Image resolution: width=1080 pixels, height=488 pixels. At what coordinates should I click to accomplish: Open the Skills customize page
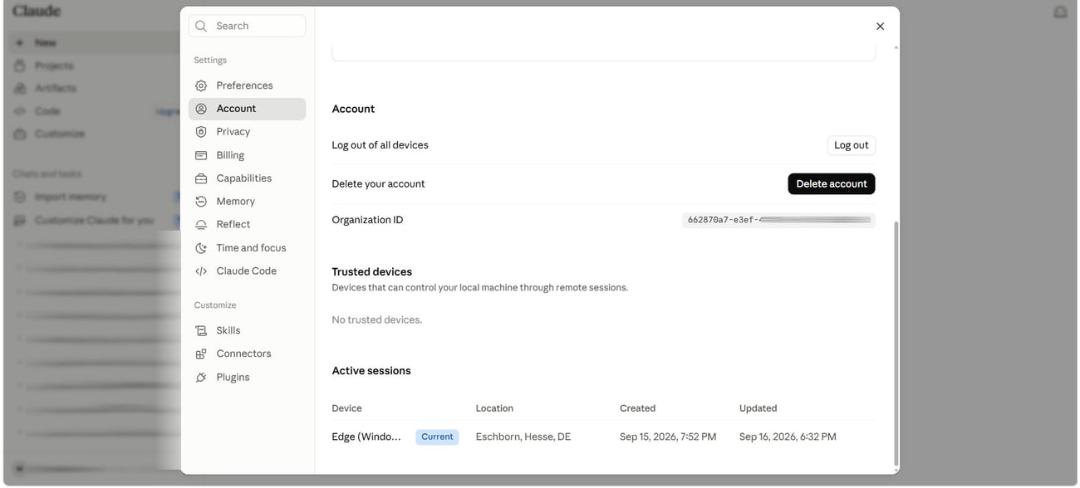point(247,331)
